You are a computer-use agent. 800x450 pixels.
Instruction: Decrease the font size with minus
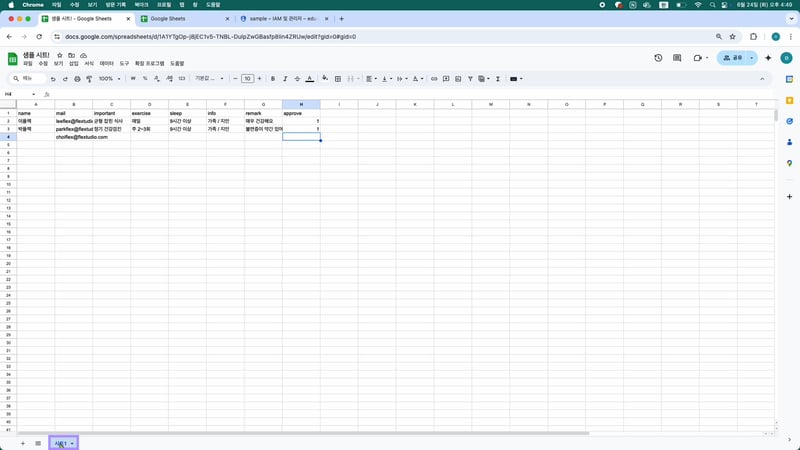(x=235, y=79)
